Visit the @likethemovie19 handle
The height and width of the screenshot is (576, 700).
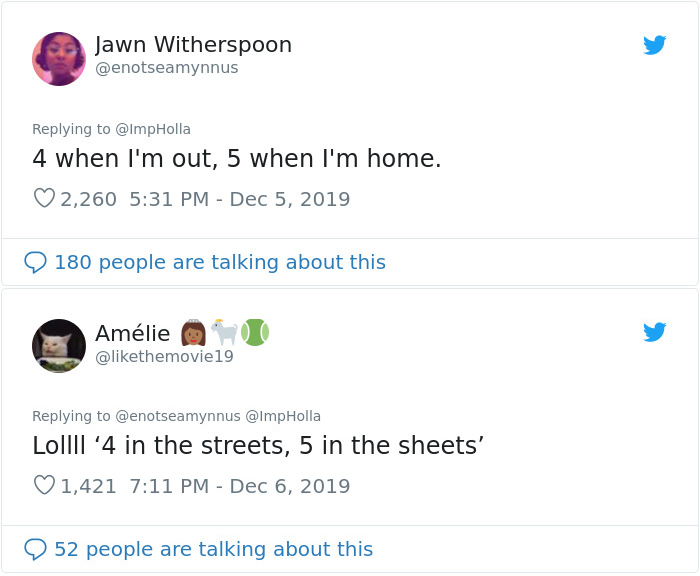click(164, 356)
